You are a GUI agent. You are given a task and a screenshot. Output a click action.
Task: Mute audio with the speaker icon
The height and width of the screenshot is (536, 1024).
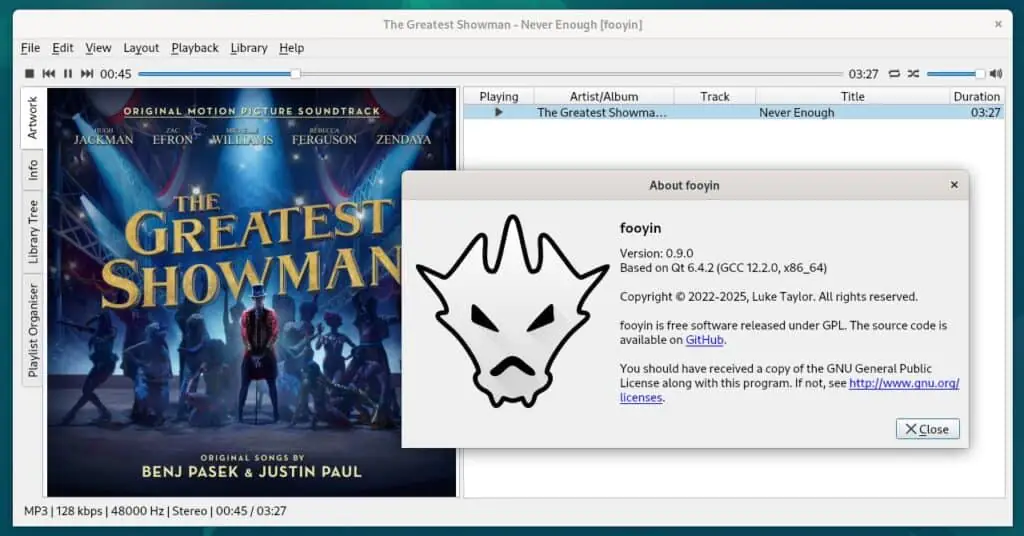tap(995, 74)
